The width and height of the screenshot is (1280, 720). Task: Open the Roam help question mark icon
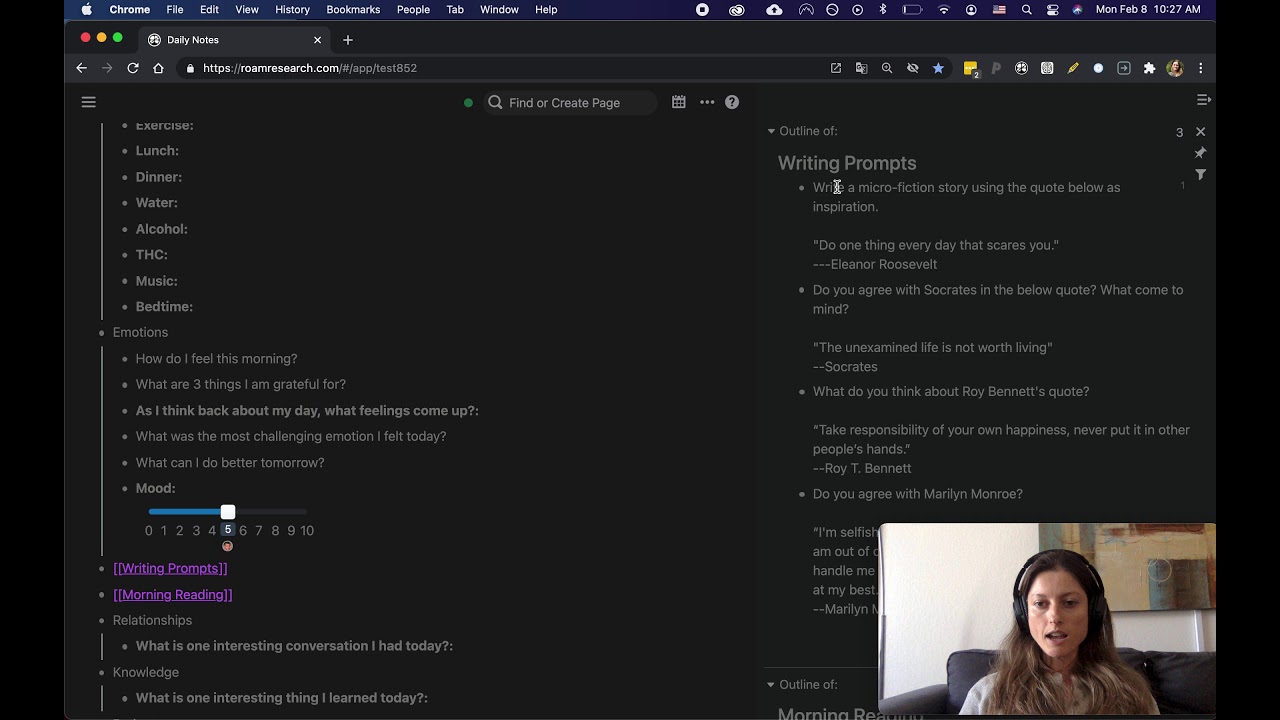point(732,102)
